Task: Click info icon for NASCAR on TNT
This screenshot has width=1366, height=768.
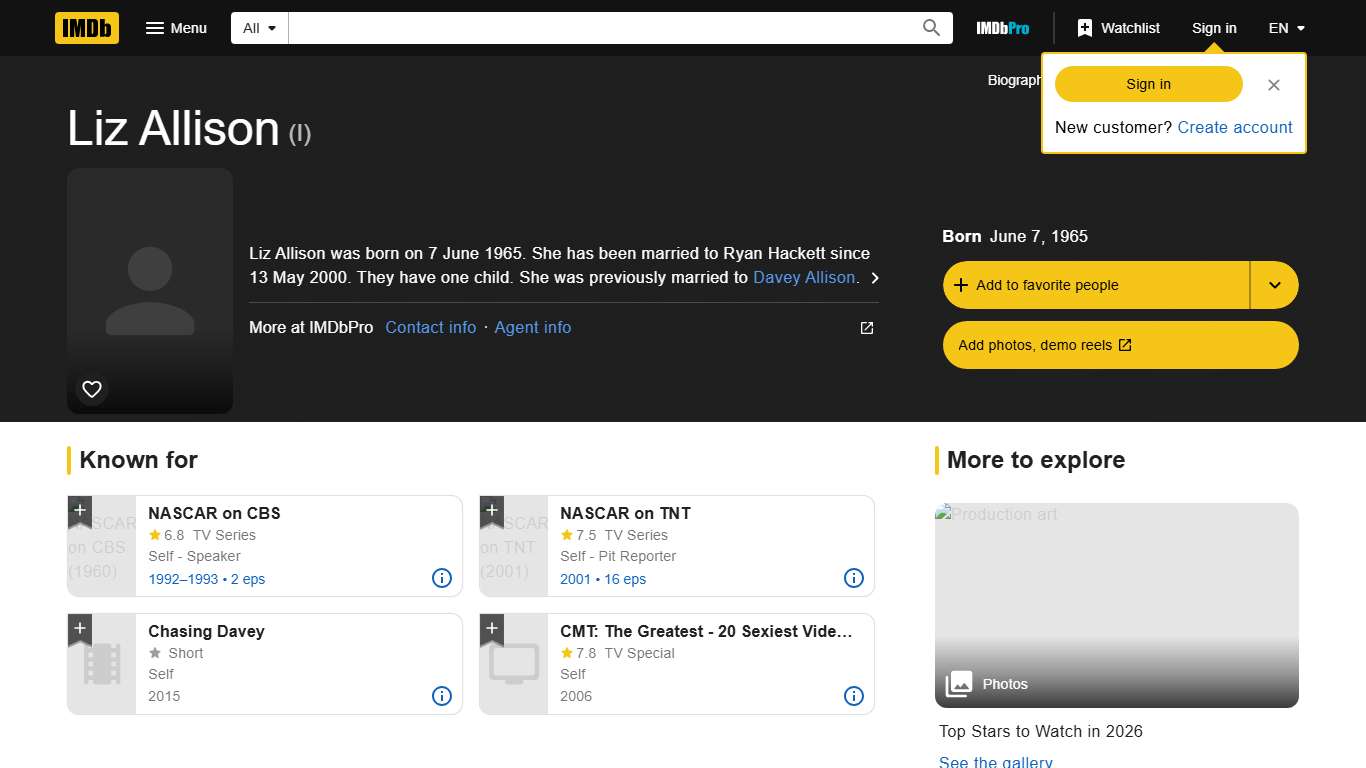Action: click(x=854, y=578)
